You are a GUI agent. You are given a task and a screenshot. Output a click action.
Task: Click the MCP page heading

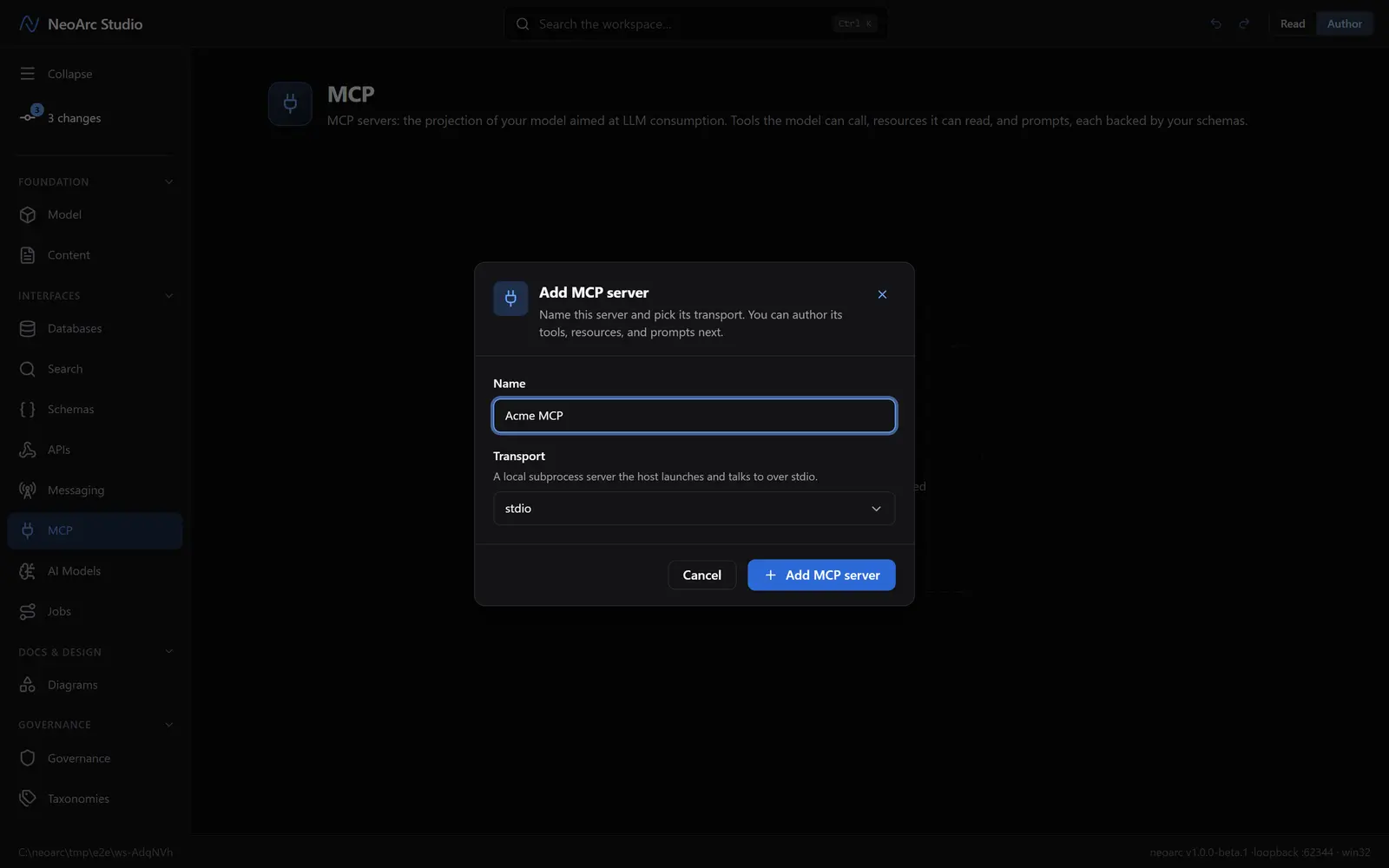tap(351, 94)
